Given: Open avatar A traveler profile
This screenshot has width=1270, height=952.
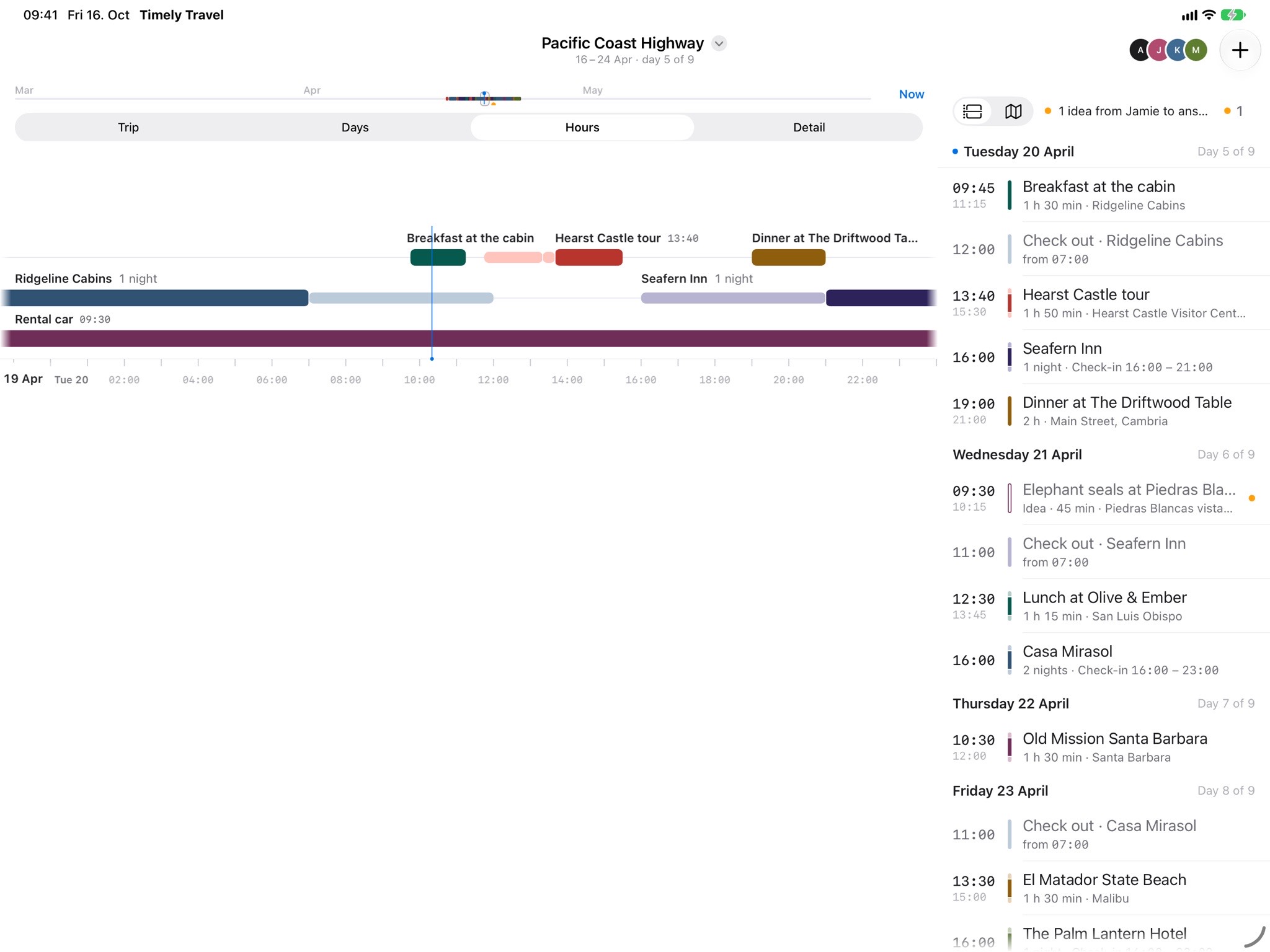Looking at the screenshot, I should (1140, 50).
